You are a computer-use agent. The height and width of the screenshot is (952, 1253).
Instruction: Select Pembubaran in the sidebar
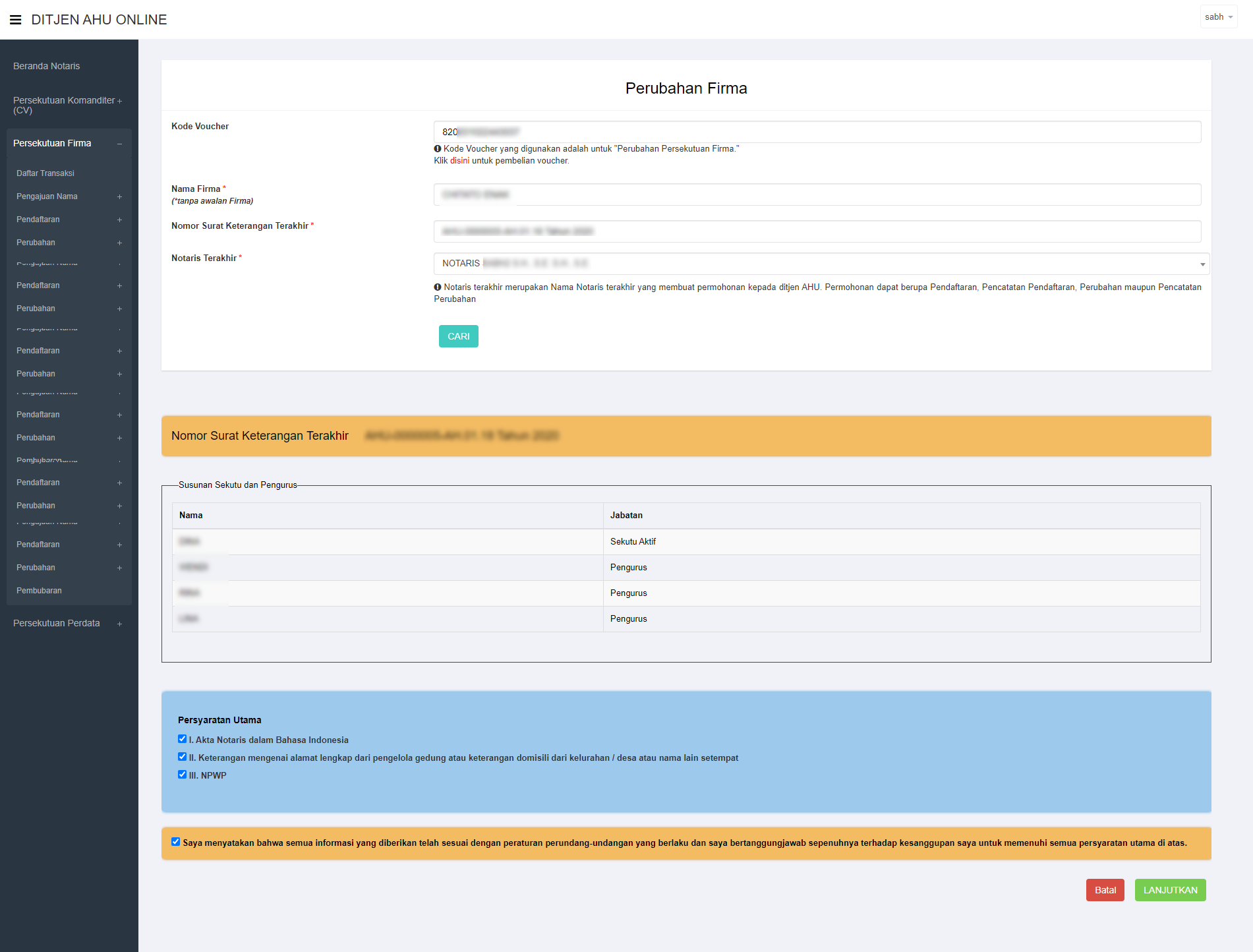click(39, 591)
